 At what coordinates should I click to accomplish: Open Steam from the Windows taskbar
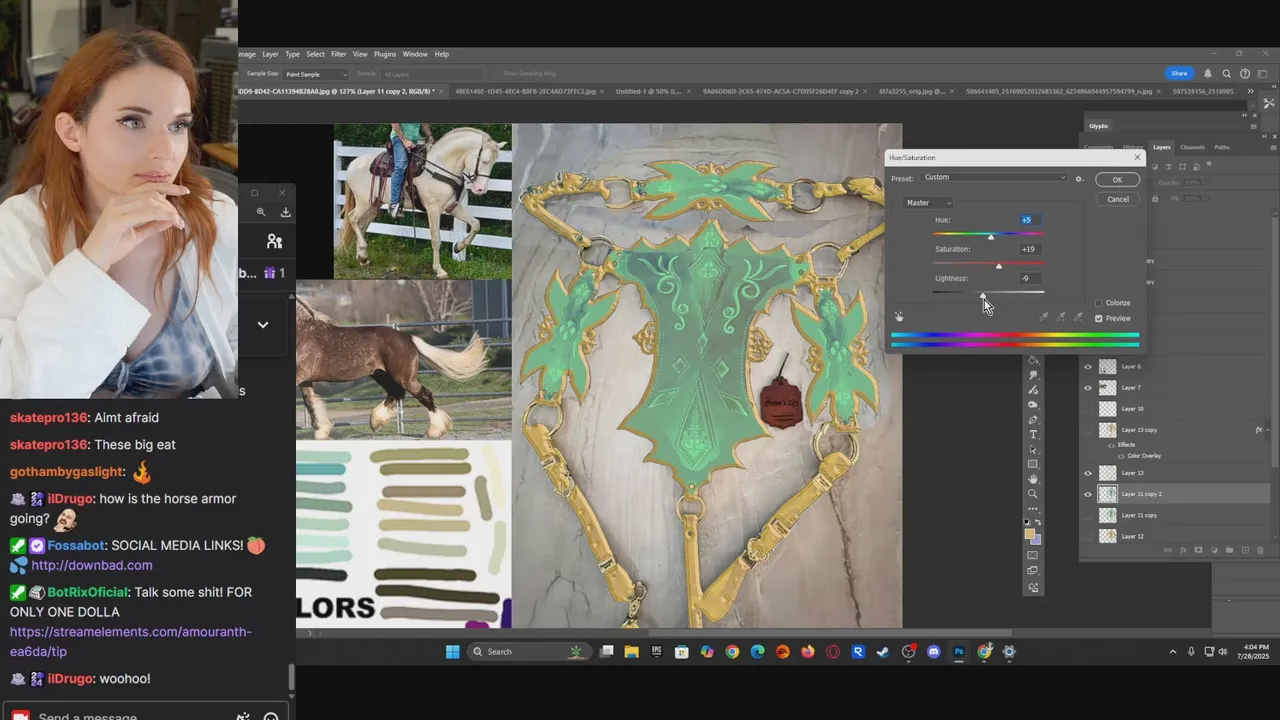[883, 652]
